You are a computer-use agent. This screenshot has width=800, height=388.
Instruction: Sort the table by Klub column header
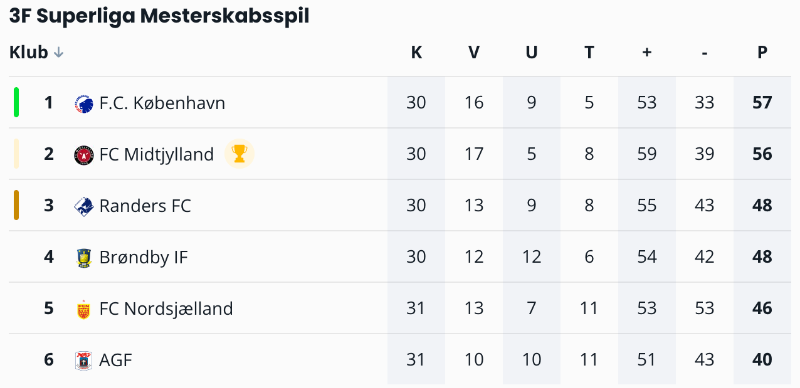click(29, 53)
